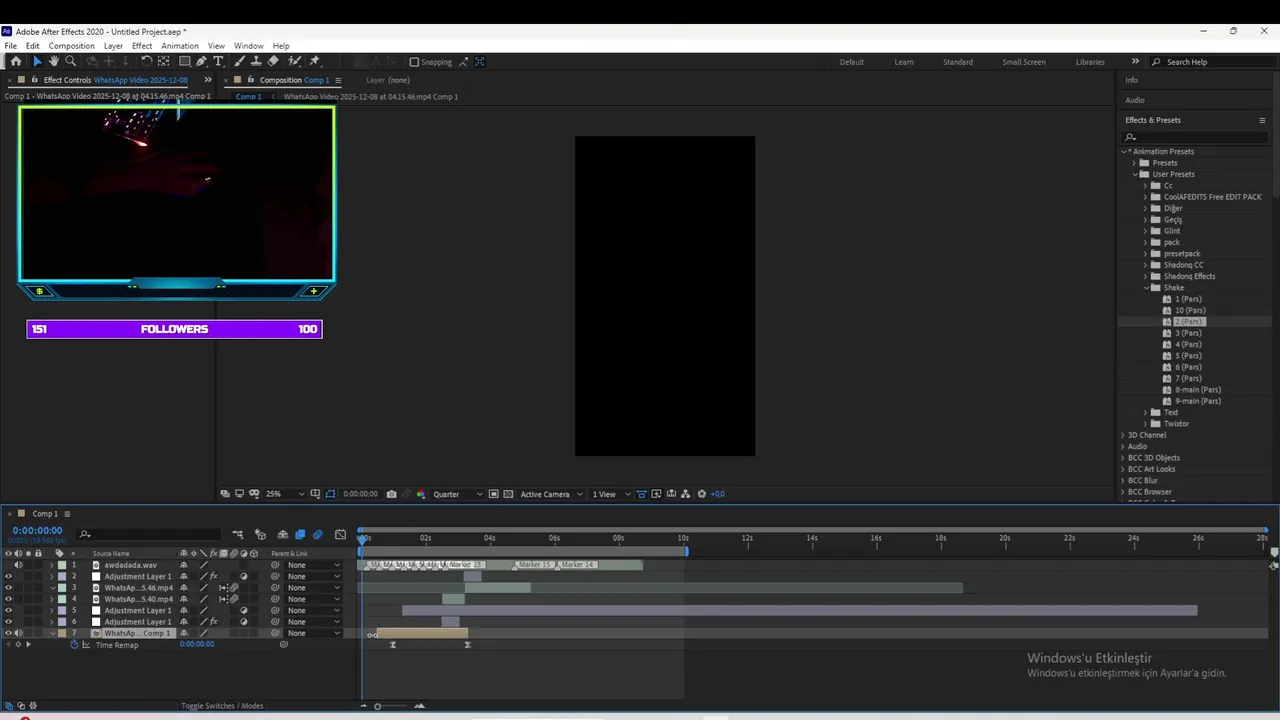Viewport: 1280px width, 720px height.
Task: Switch to the Default workspace
Action: tap(852, 62)
